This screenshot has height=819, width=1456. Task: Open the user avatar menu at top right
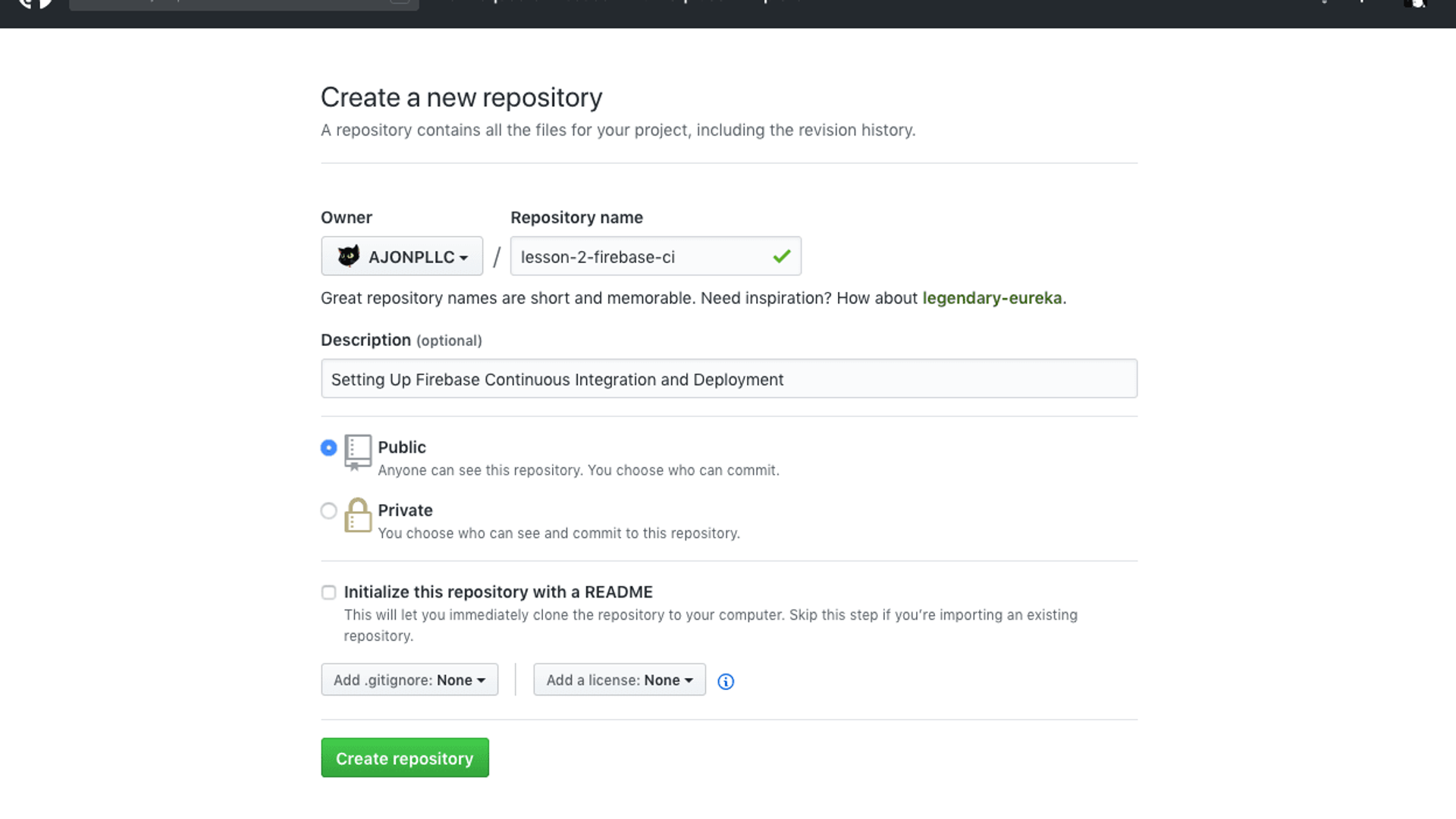click(x=1415, y=4)
